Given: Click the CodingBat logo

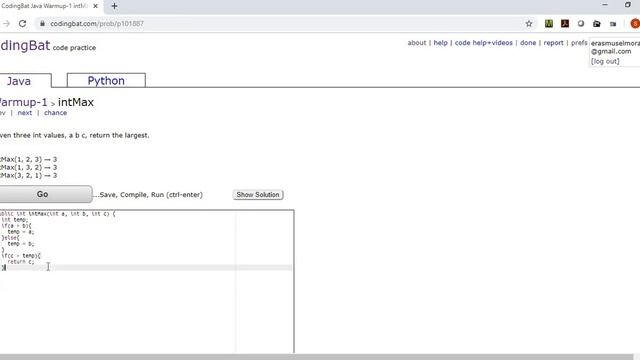Looking at the screenshot, I should tap(24, 45).
